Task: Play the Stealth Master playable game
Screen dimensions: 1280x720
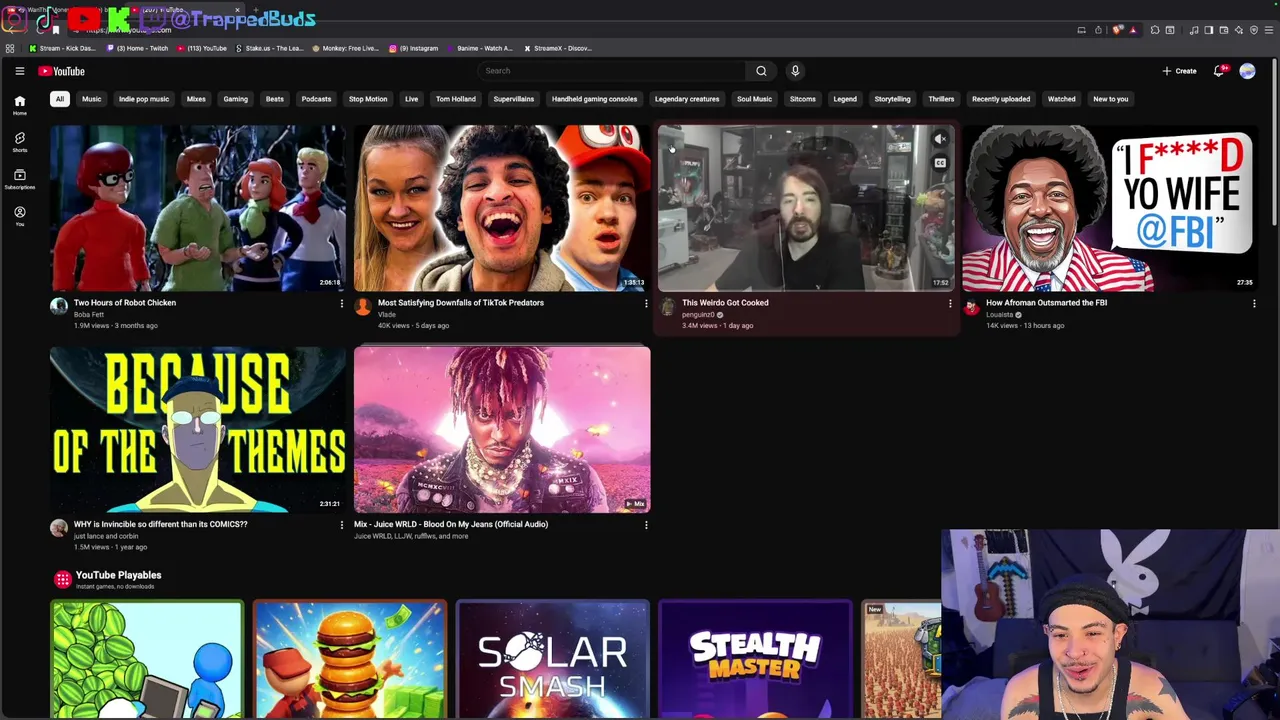Action: (x=755, y=660)
